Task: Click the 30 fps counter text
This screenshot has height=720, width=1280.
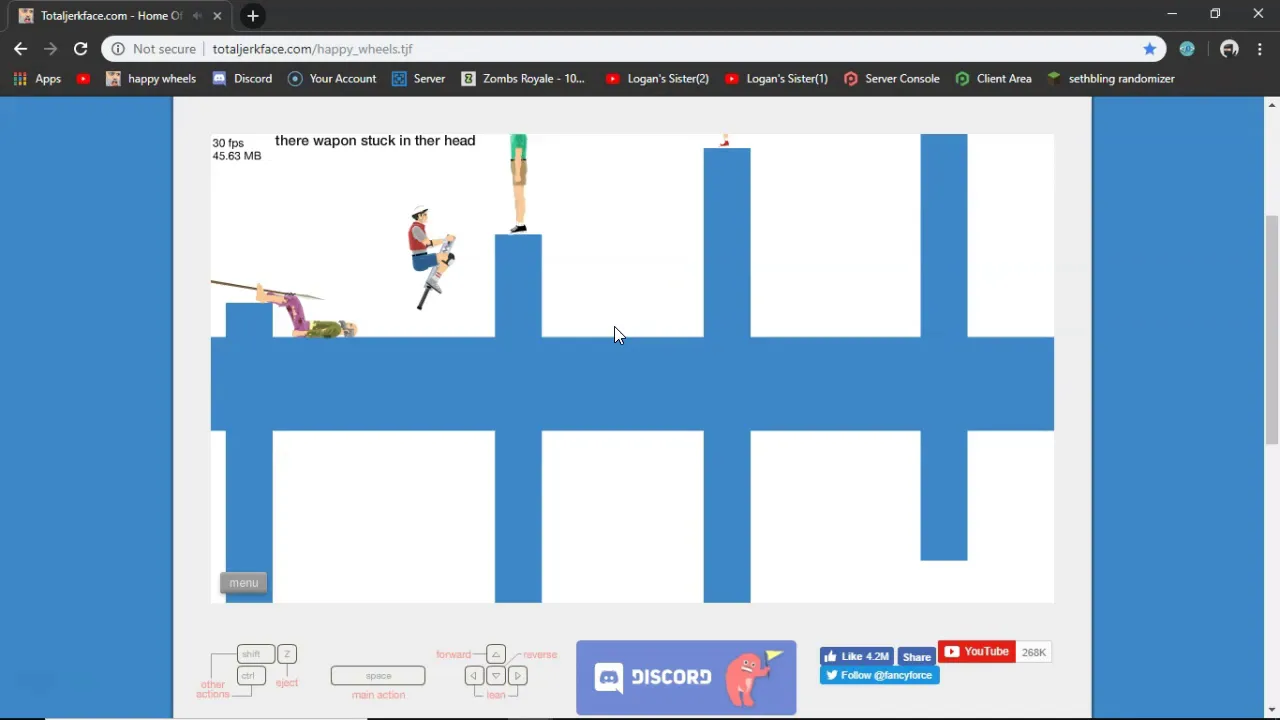Action: point(228,143)
